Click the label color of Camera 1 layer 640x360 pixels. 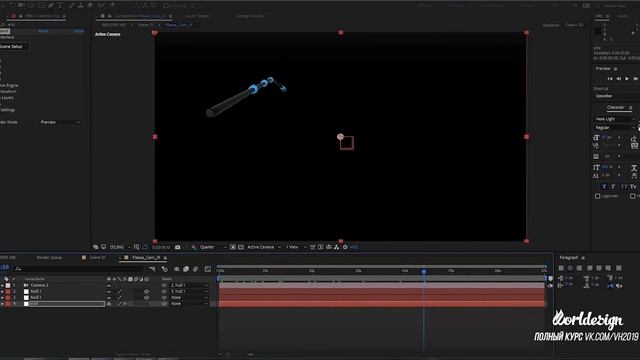click(x=8, y=285)
